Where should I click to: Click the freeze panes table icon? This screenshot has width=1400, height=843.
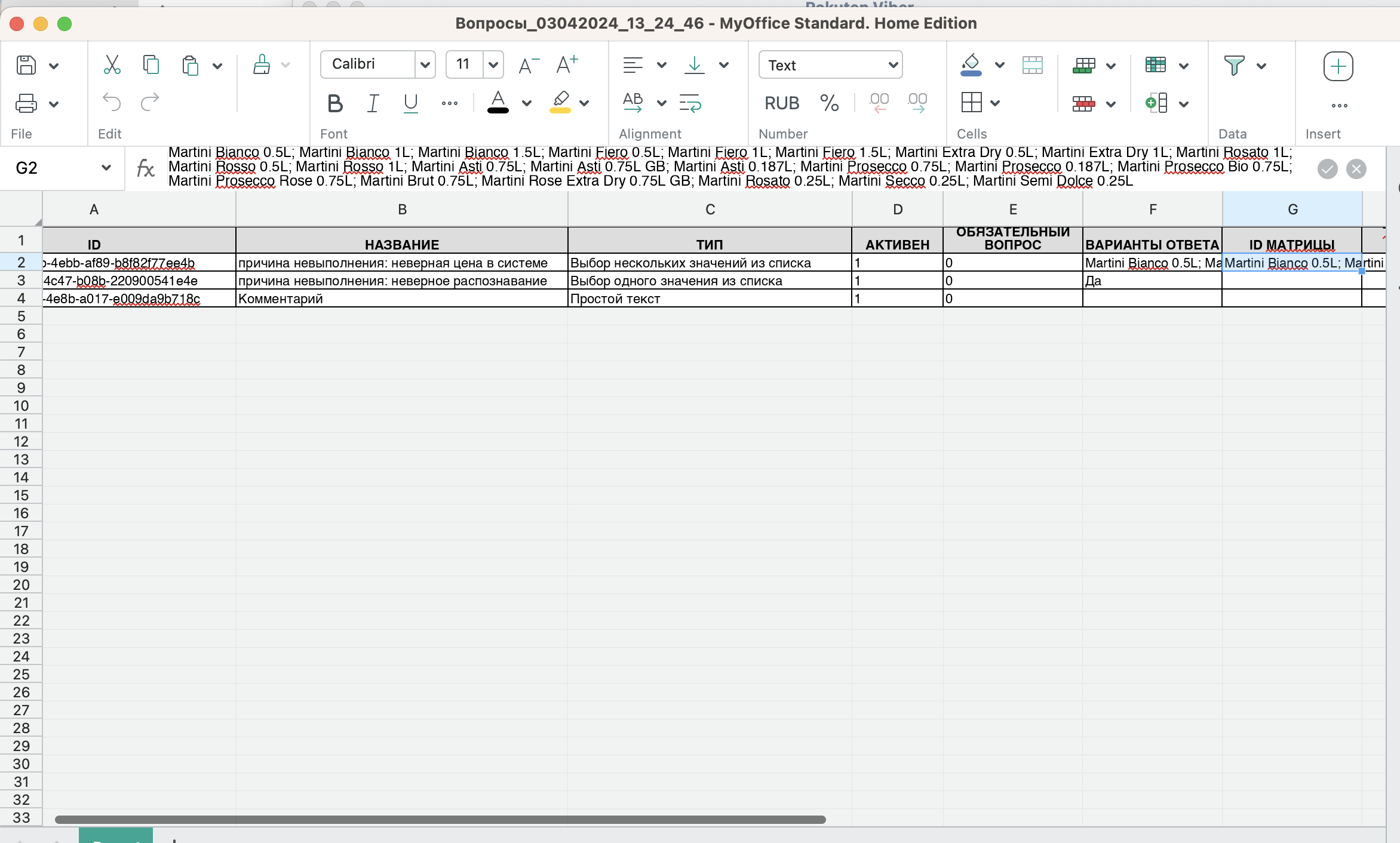1156,64
